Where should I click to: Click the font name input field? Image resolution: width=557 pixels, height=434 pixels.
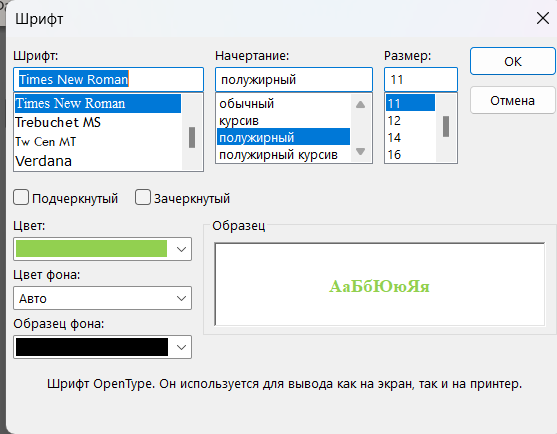108,80
